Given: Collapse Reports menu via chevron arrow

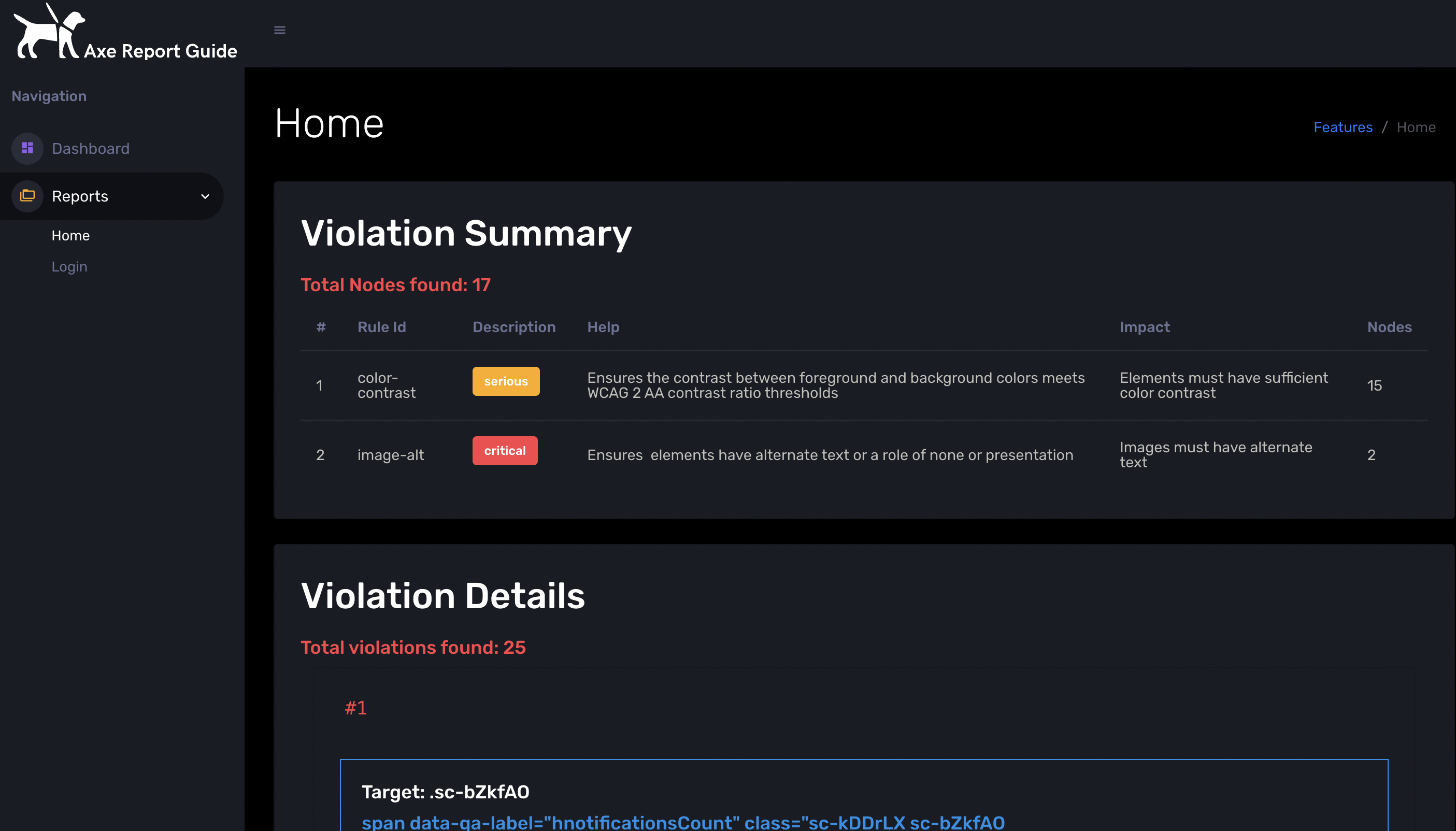Looking at the screenshot, I should 205,196.
